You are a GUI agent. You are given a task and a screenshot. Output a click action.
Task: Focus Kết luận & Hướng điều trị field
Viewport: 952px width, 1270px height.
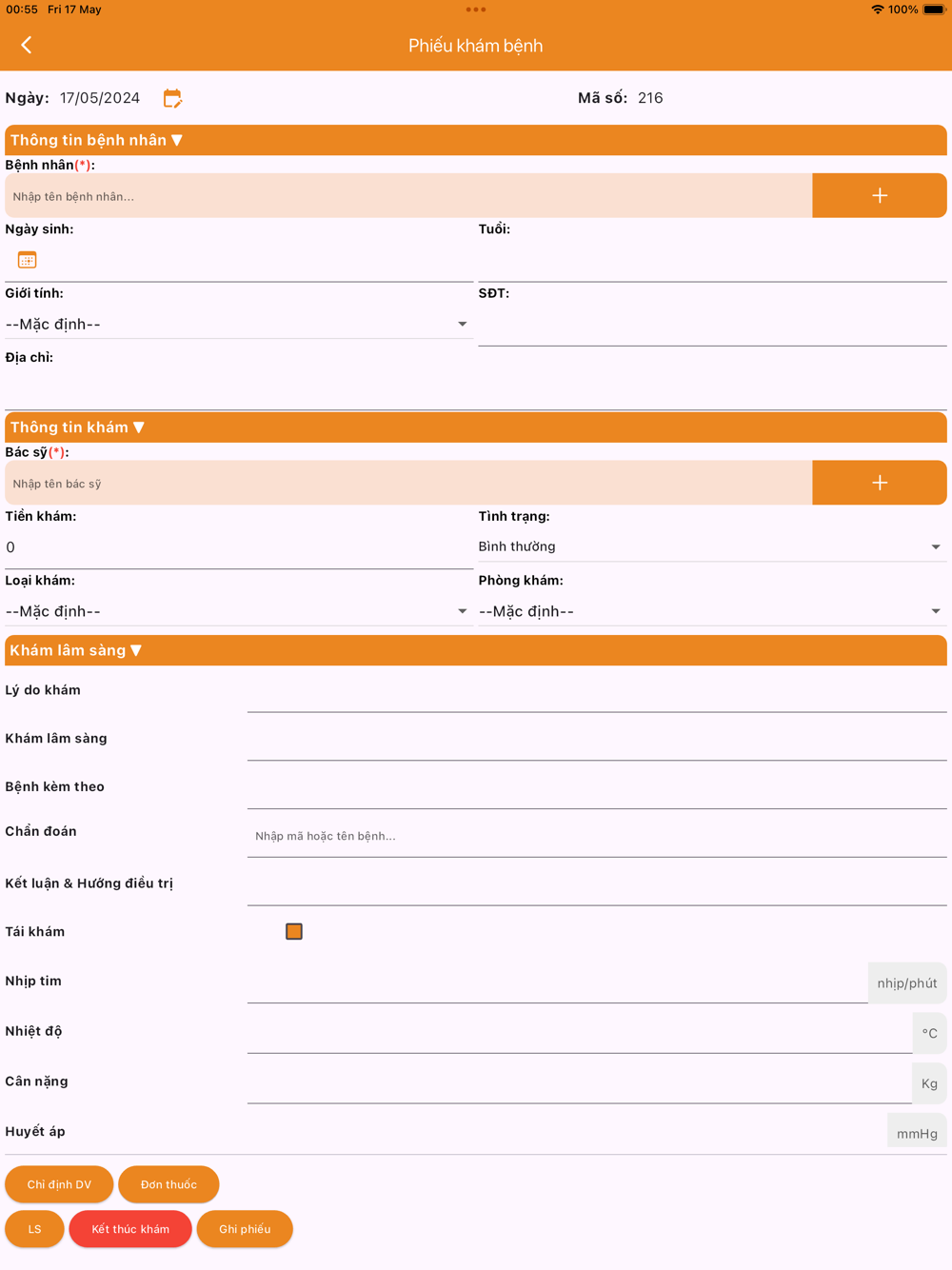point(597,884)
